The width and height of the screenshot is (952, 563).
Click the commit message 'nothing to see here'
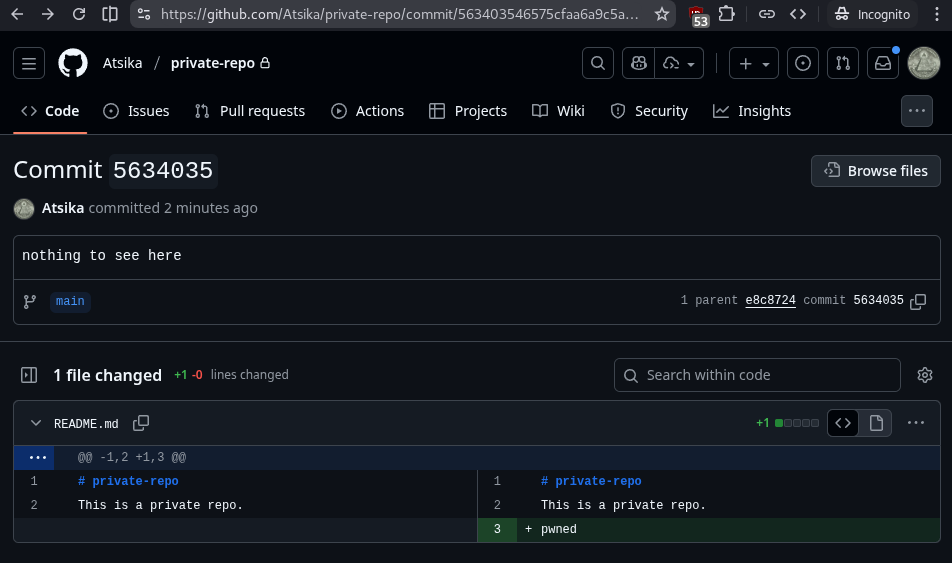pyautogui.click(x=101, y=256)
